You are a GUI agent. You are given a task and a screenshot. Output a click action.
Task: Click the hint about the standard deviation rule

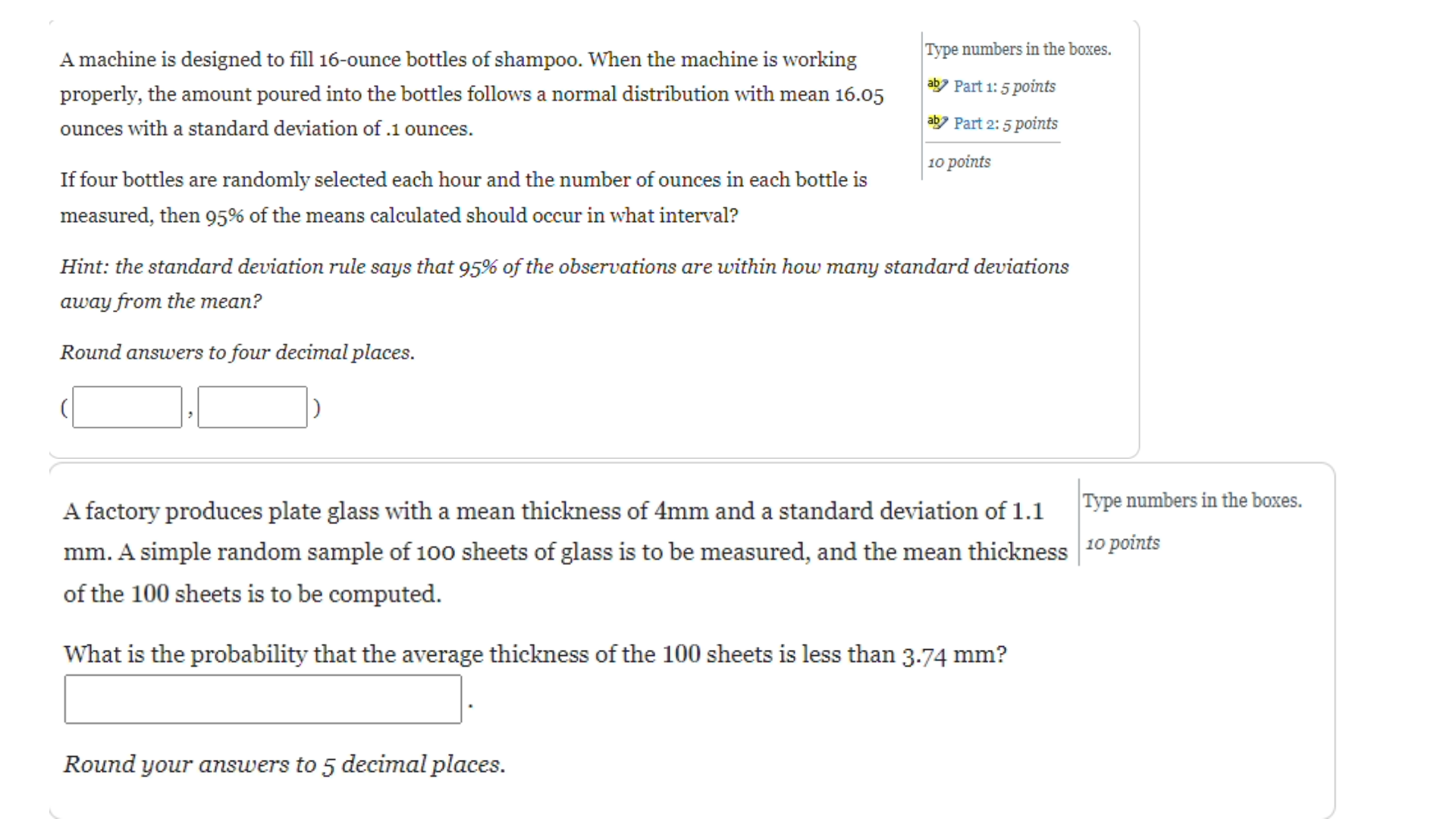pyautogui.click(x=564, y=284)
